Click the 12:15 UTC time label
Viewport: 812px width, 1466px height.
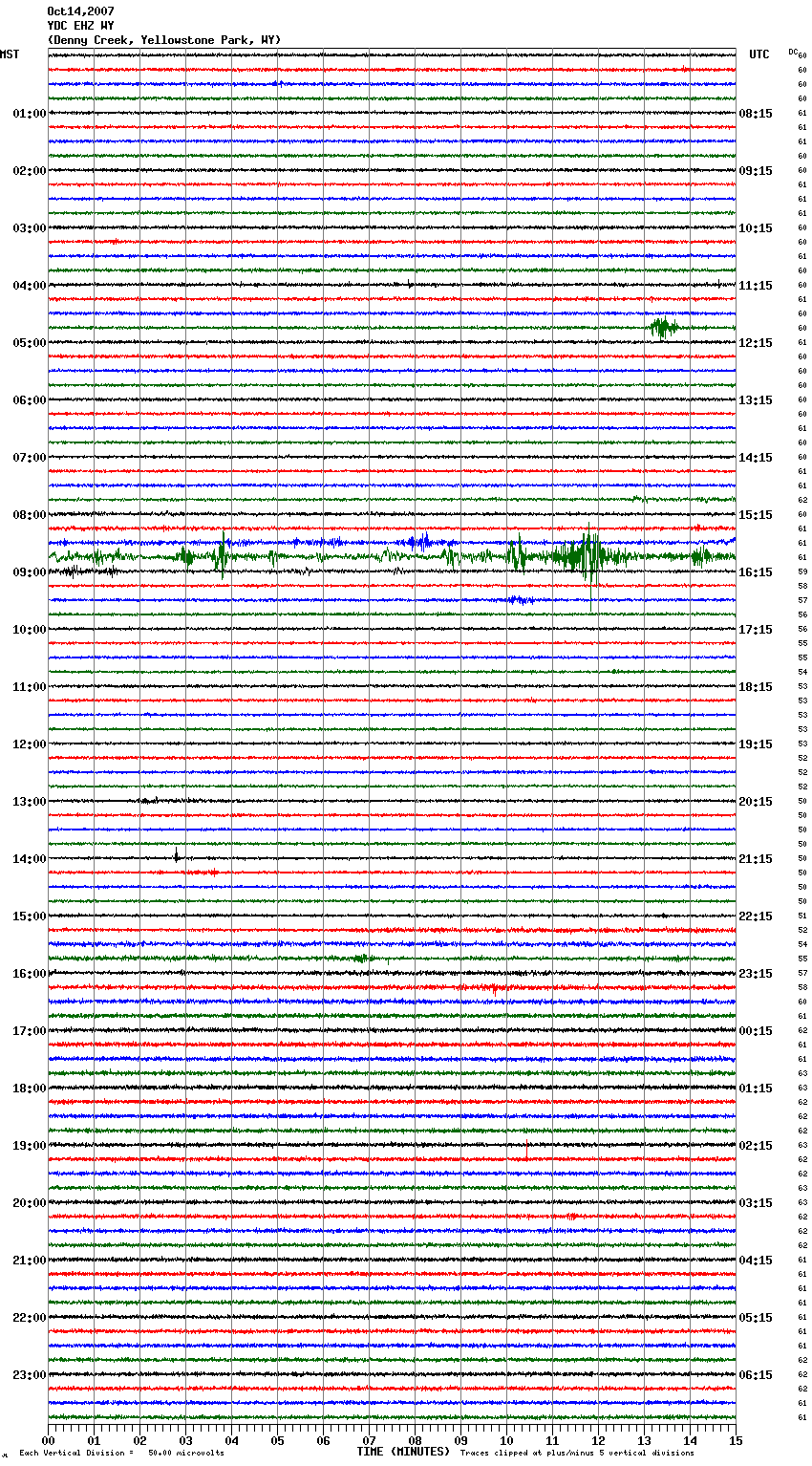[x=756, y=343]
